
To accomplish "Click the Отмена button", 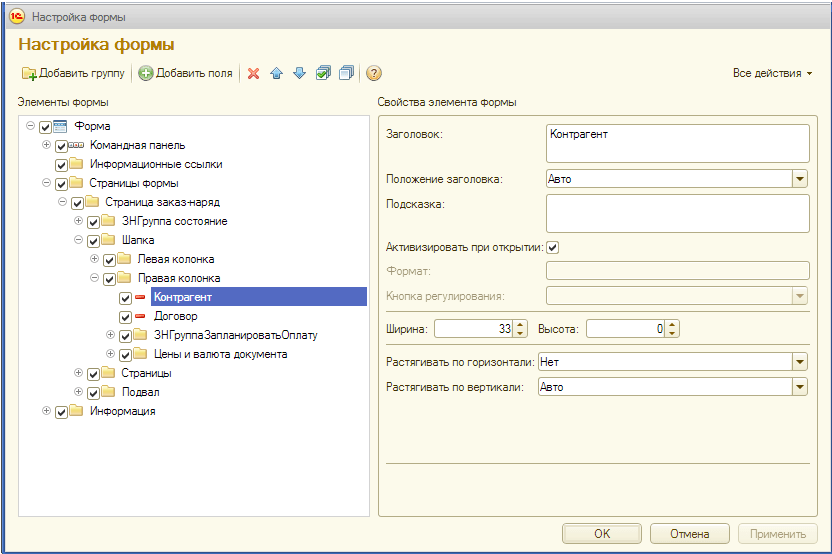I will pyautogui.click(x=689, y=534).
